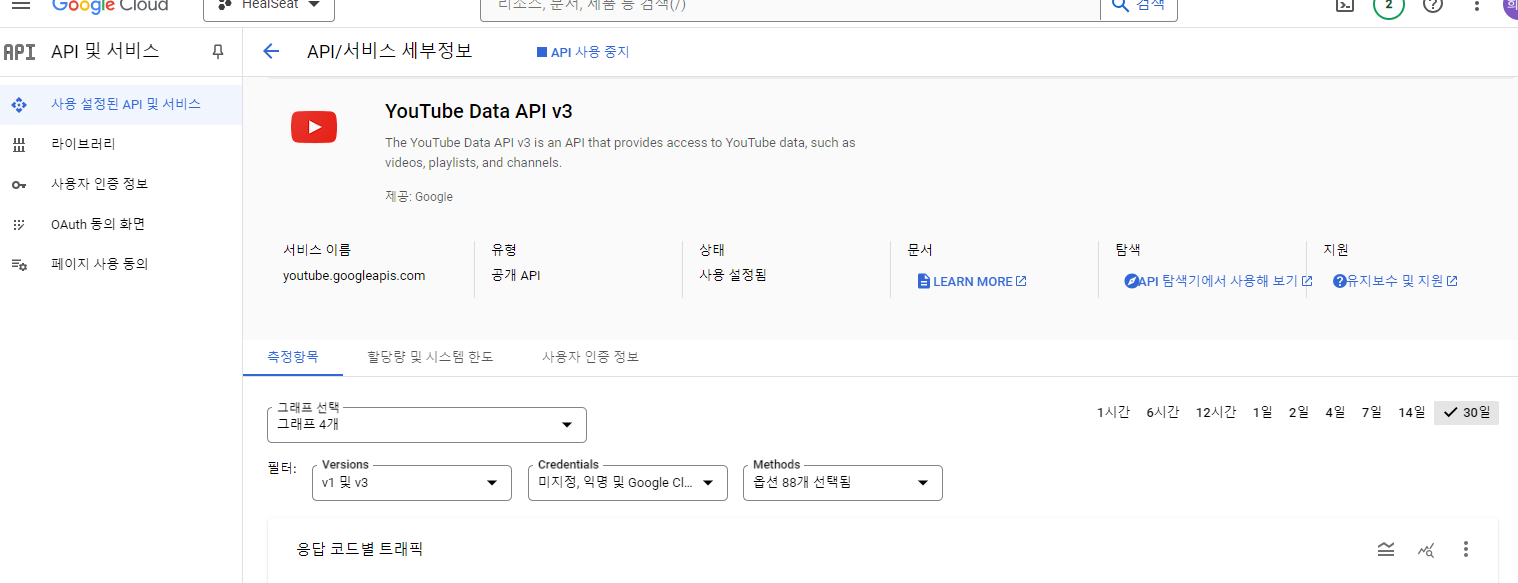Select the 2일 time range
This screenshot has height=583, width=1518.
click(1298, 412)
